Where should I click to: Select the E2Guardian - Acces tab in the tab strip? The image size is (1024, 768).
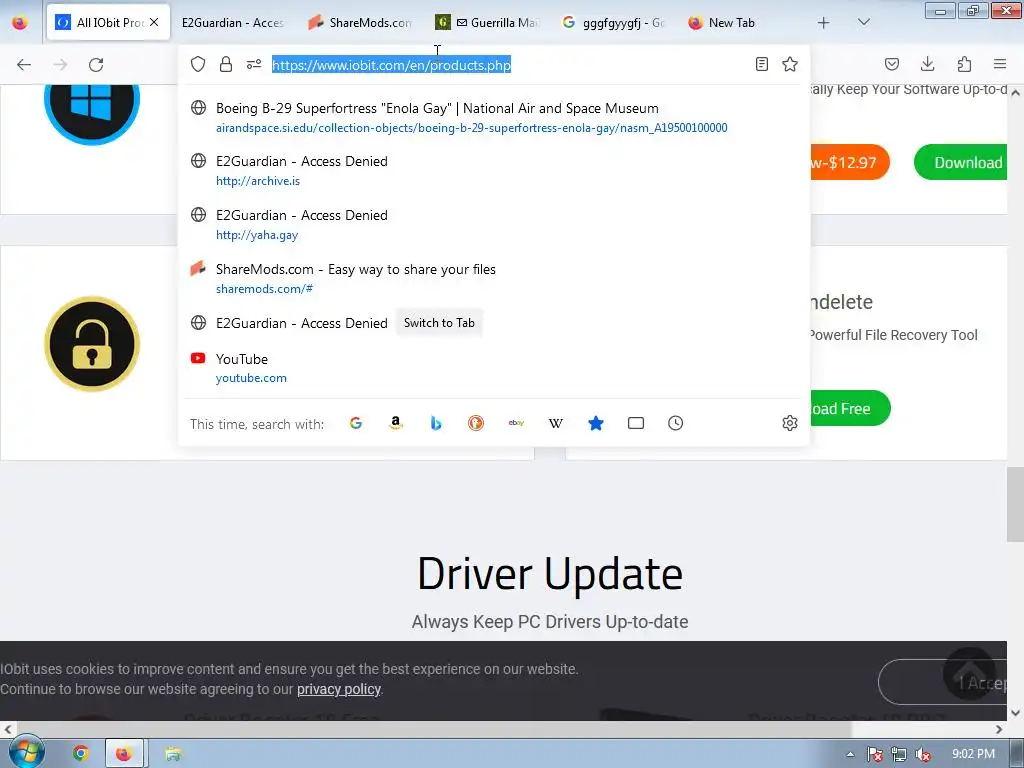click(x=234, y=23)
